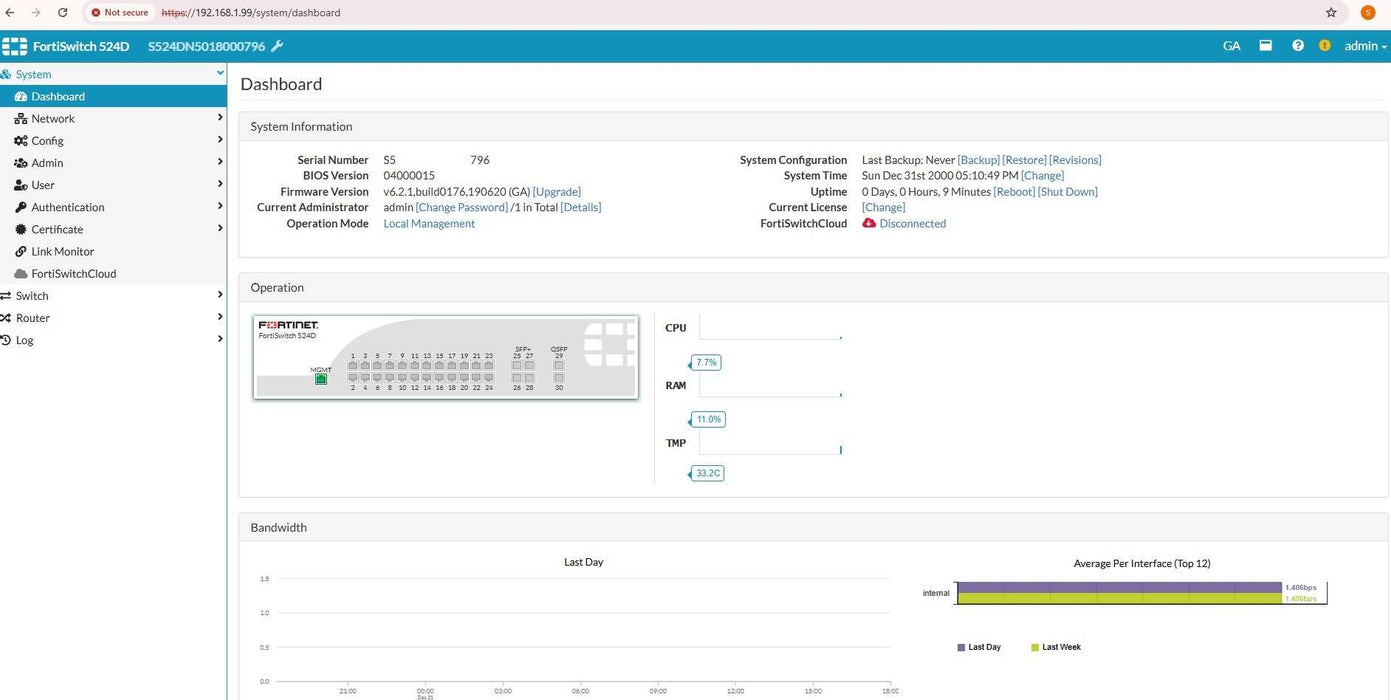The height and width of the screenshot is (700, 1391).
Task: Click the green MGMT port on switch diagram
Action: [321, 379]
